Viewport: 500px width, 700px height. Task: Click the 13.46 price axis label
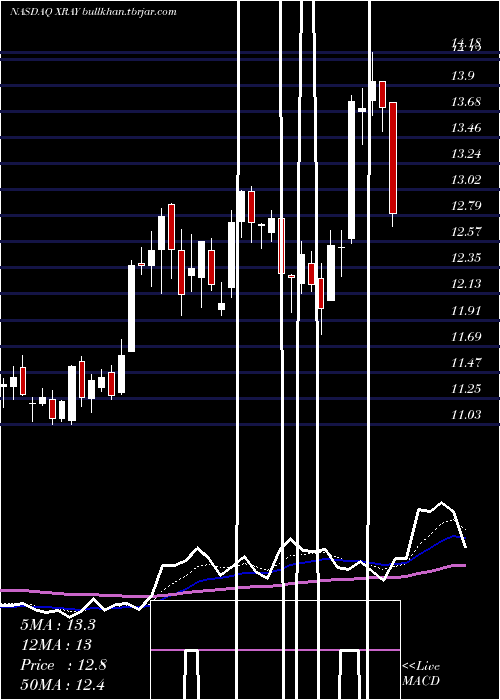pos(466,128)
